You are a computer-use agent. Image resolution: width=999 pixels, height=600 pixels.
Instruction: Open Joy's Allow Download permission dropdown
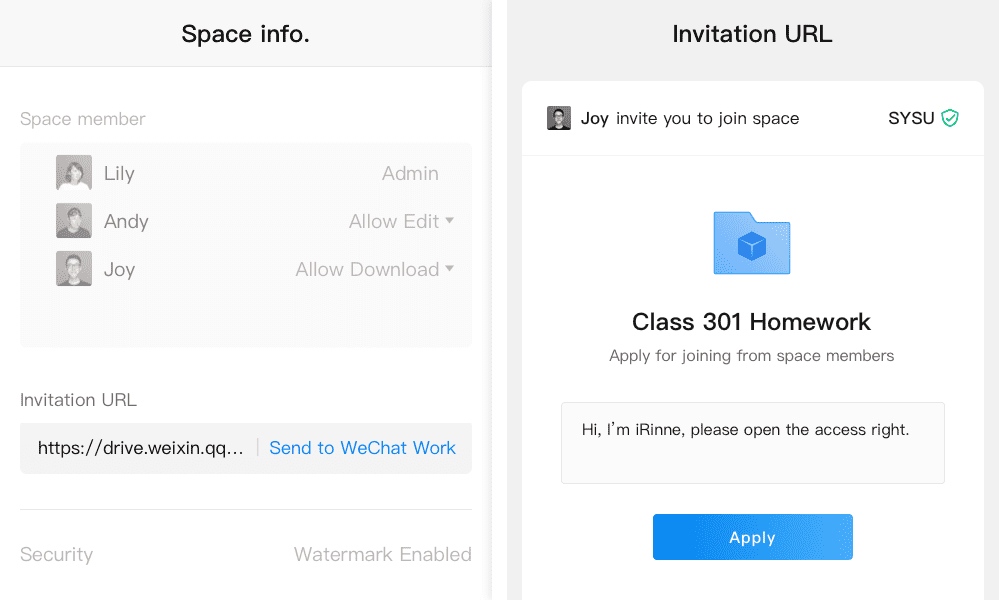375,269
